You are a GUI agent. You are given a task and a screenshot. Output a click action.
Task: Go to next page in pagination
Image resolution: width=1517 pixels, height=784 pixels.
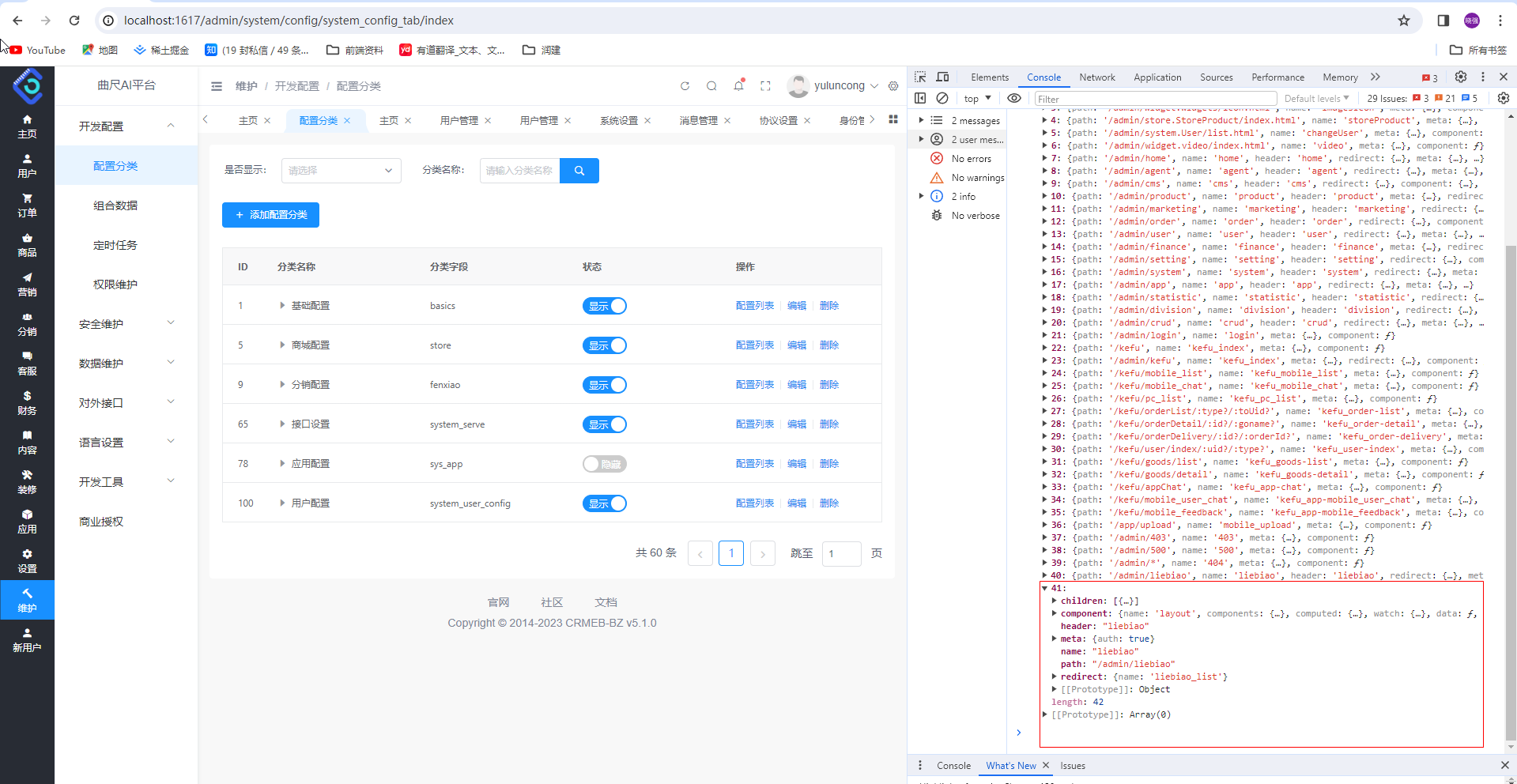point(762,553)
